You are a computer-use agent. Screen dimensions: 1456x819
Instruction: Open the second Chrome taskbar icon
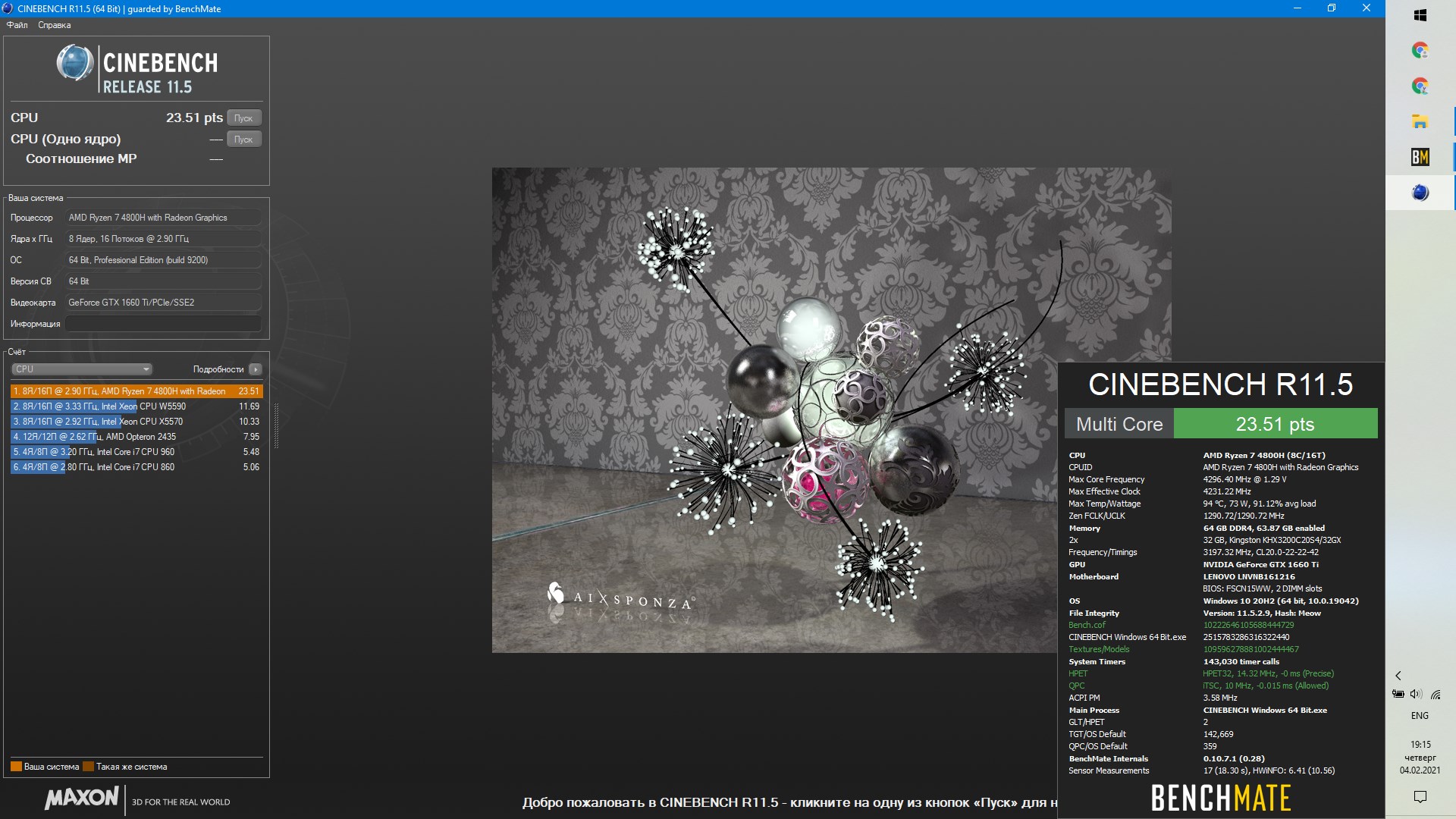pos(1420,86)
